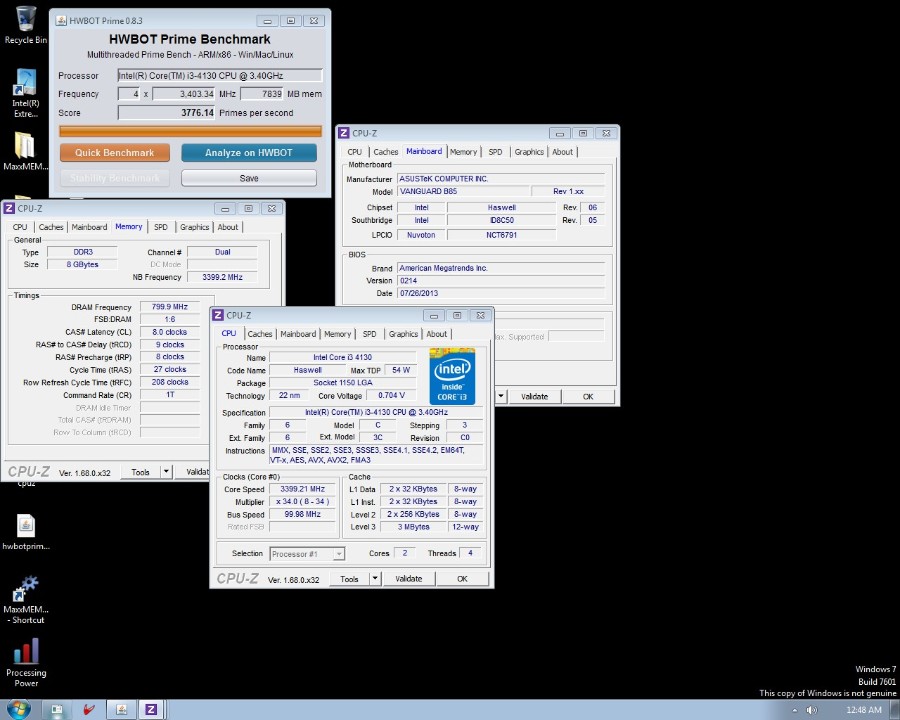
Task: Click the first pinned taskbar program icon
Action: (x=57, y=710)
